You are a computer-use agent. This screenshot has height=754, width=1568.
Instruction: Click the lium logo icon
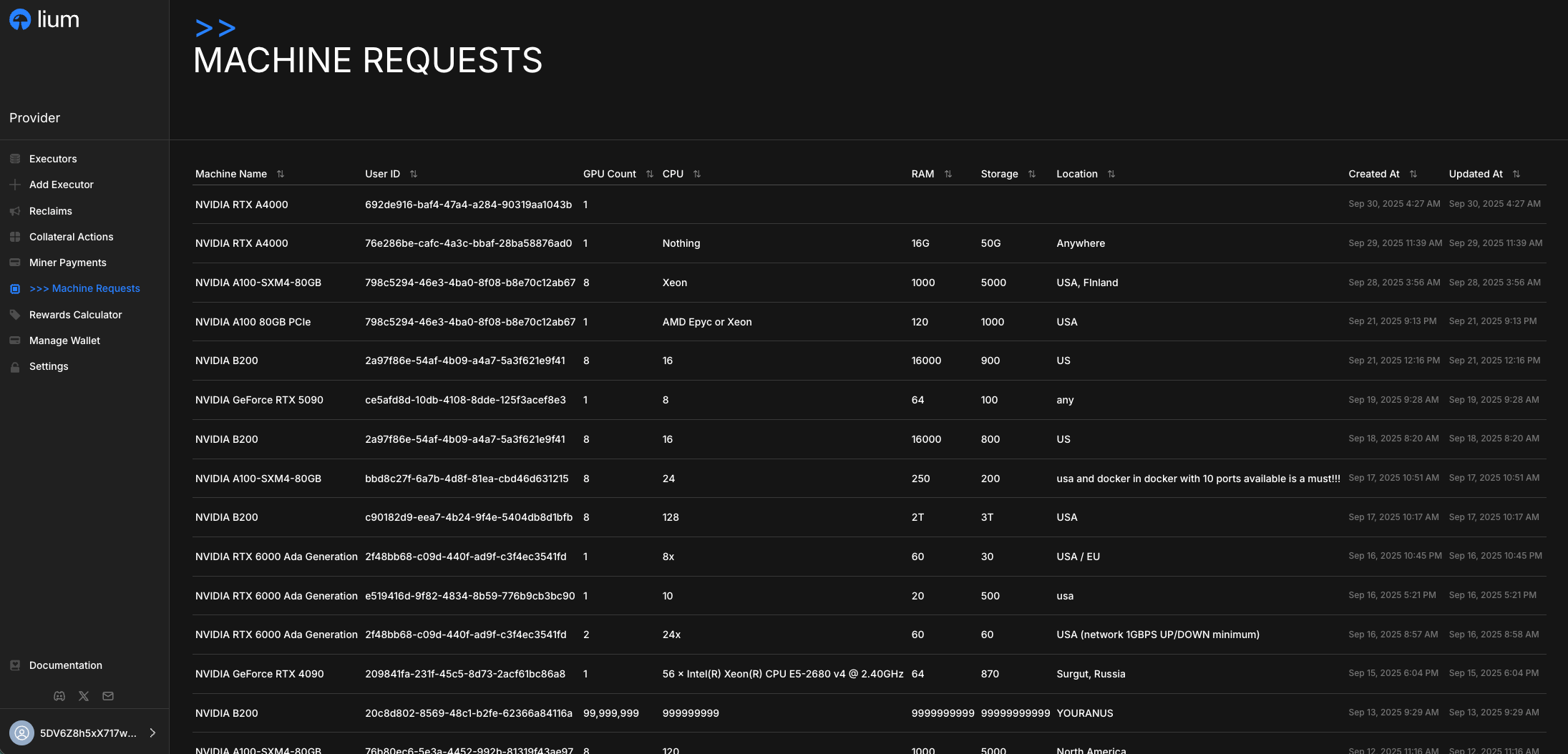(20, 19)
